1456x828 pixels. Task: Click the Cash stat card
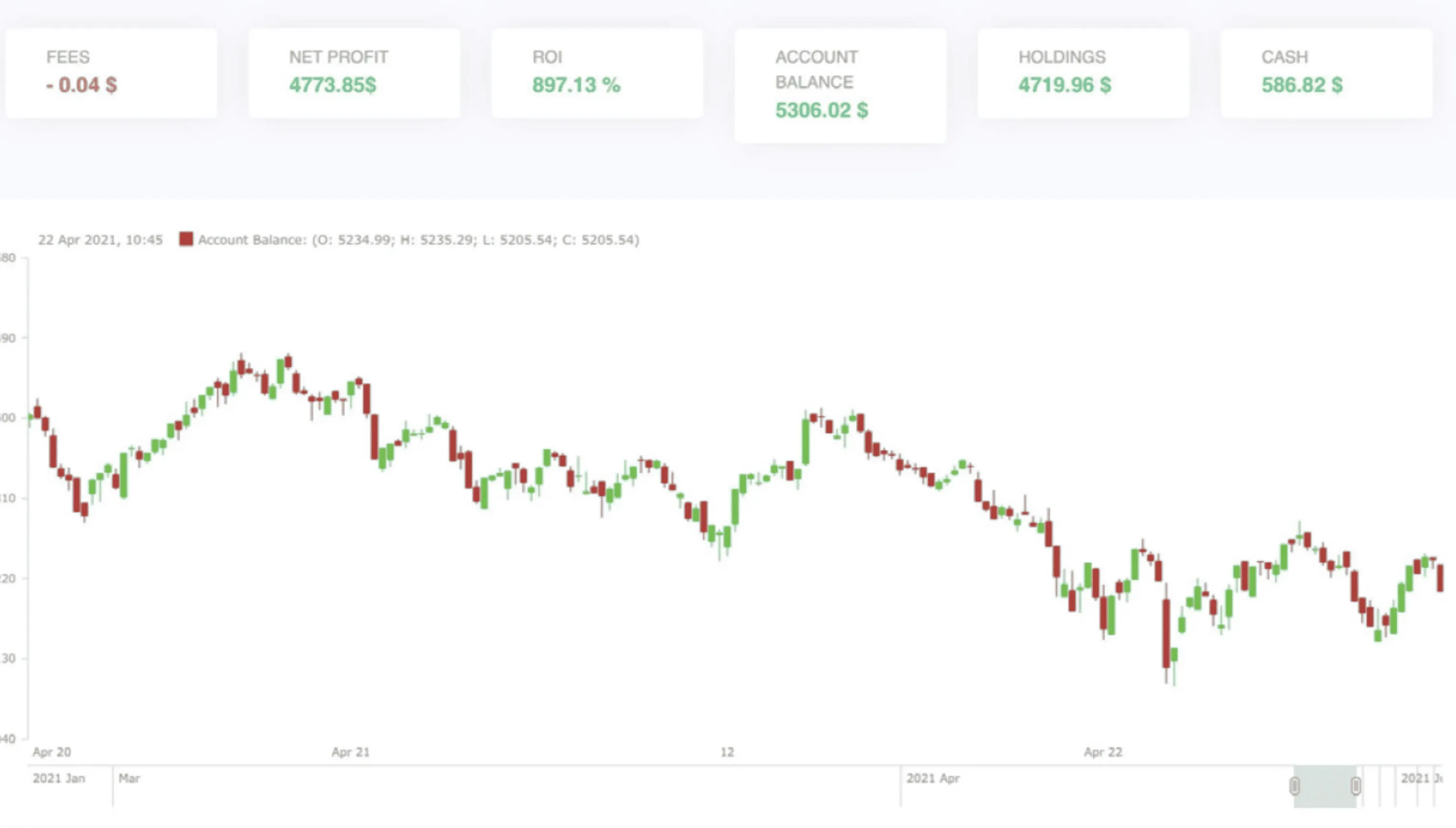pos(1325,73)
